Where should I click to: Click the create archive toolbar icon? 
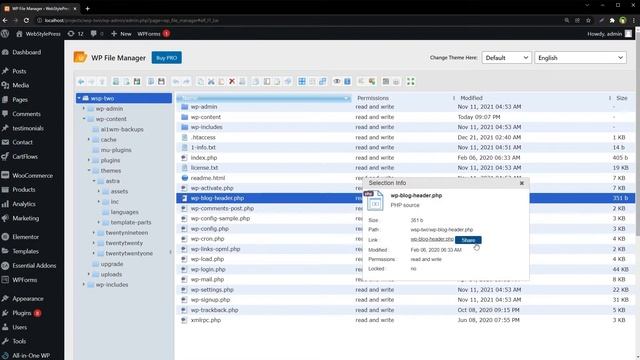click(x=372, y=82)
